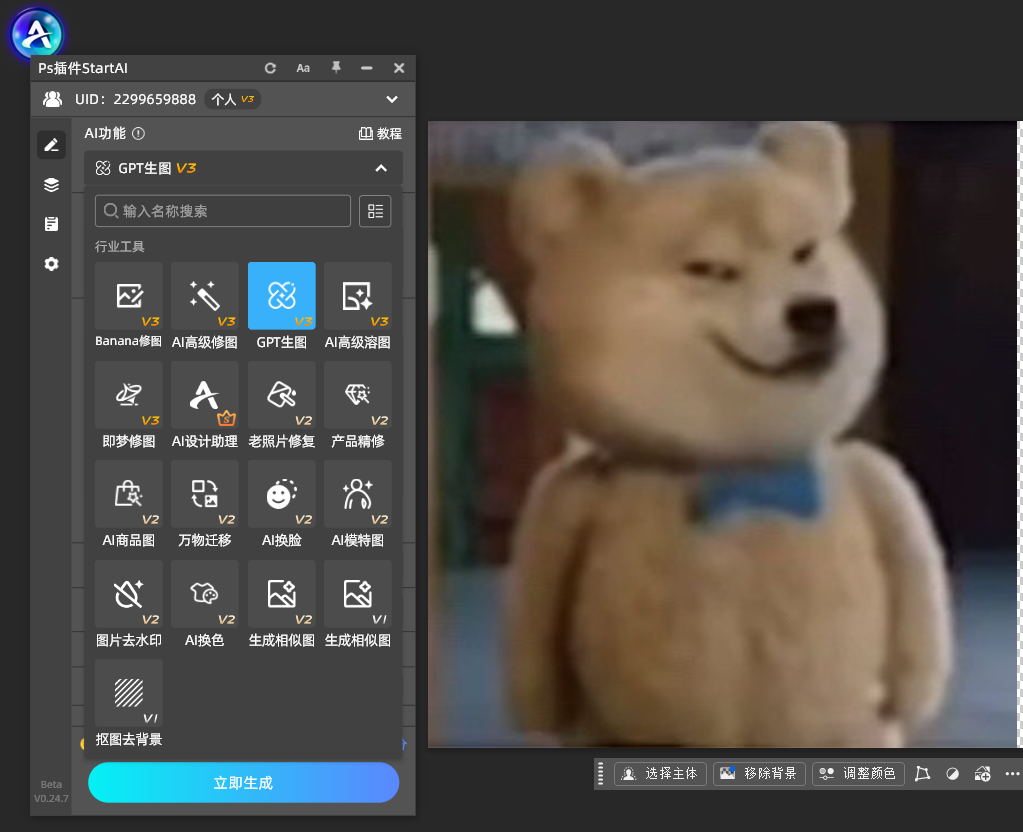1023x832 pixels.
Task: Click 调整颜色 in the contextual taskbar
Action: (858, 774)
